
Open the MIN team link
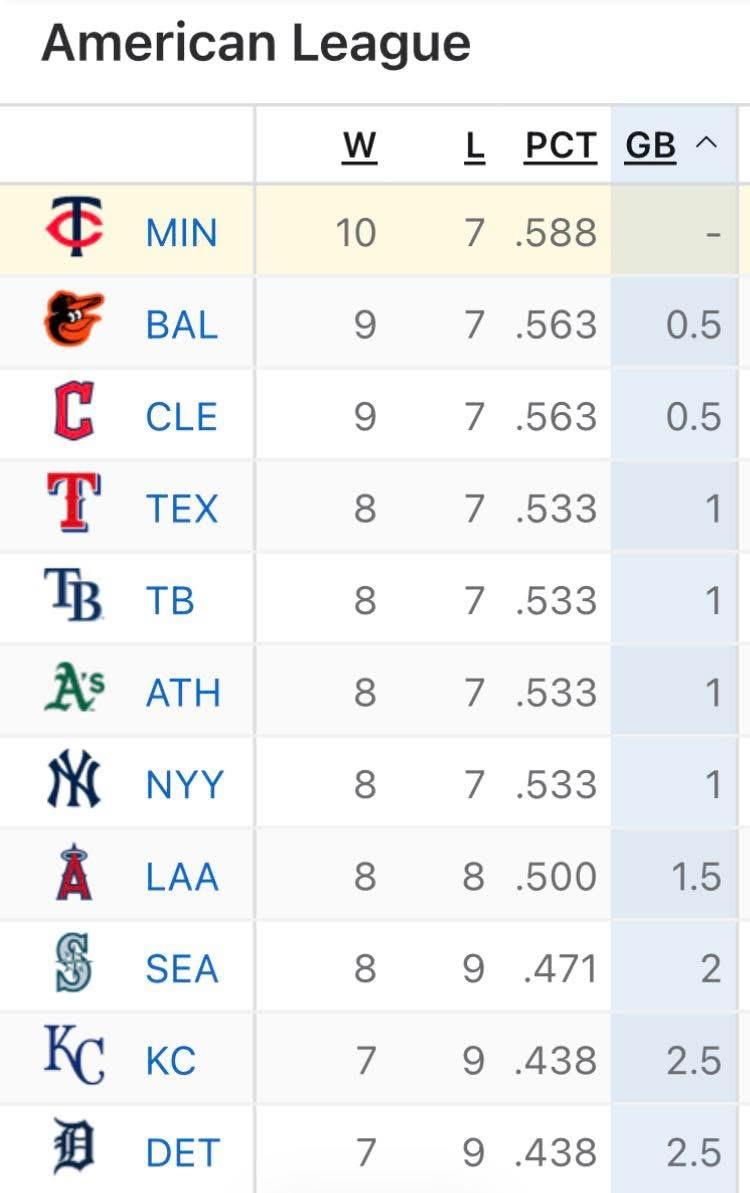(x=181, y=233)
